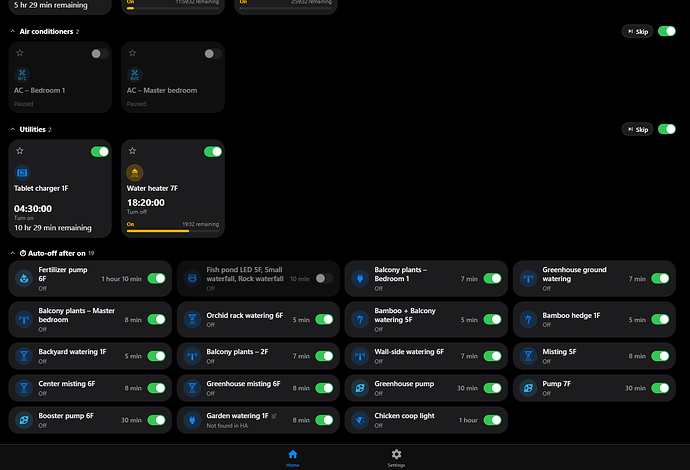Click the 18:20:00 Water heater time

tap(146, 202)
